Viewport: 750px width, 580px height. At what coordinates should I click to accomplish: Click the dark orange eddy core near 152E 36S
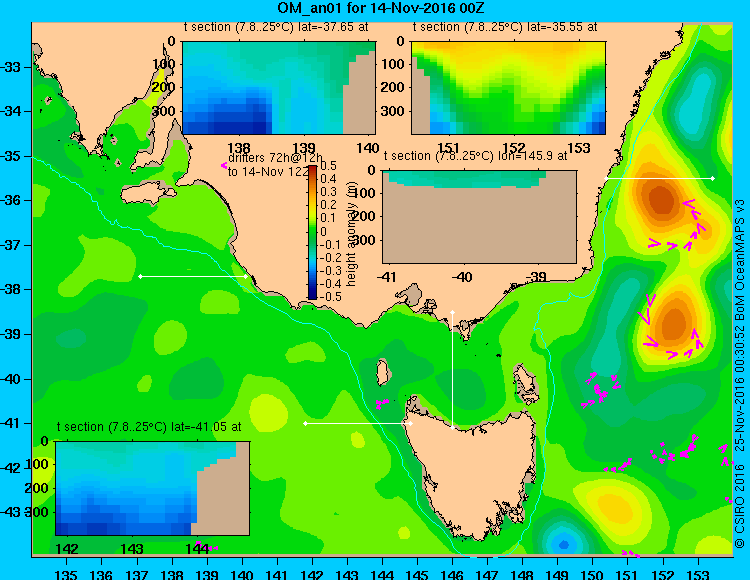[661, 199]
